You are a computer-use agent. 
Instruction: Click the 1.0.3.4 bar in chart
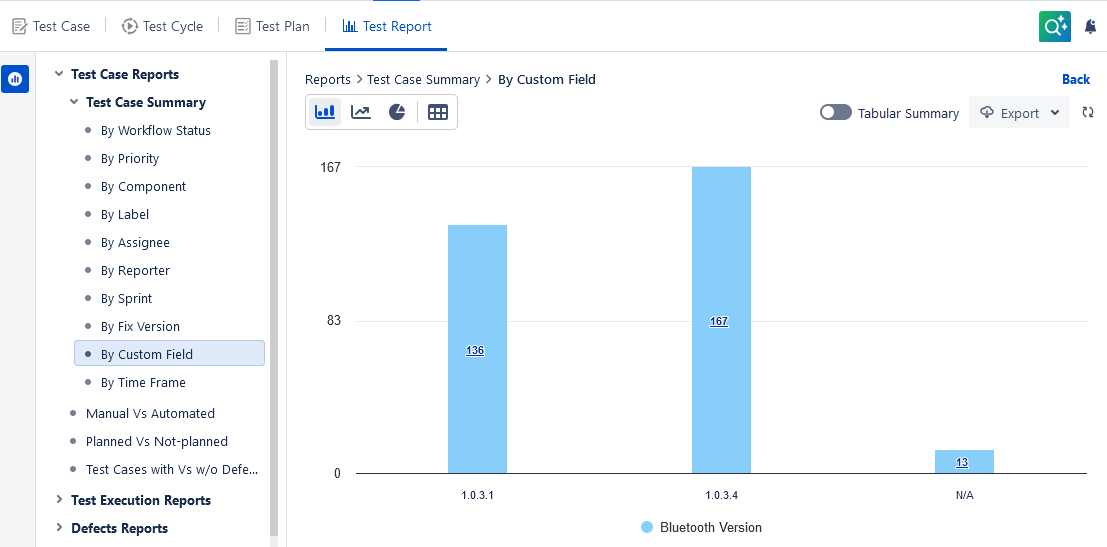(720, 320)
